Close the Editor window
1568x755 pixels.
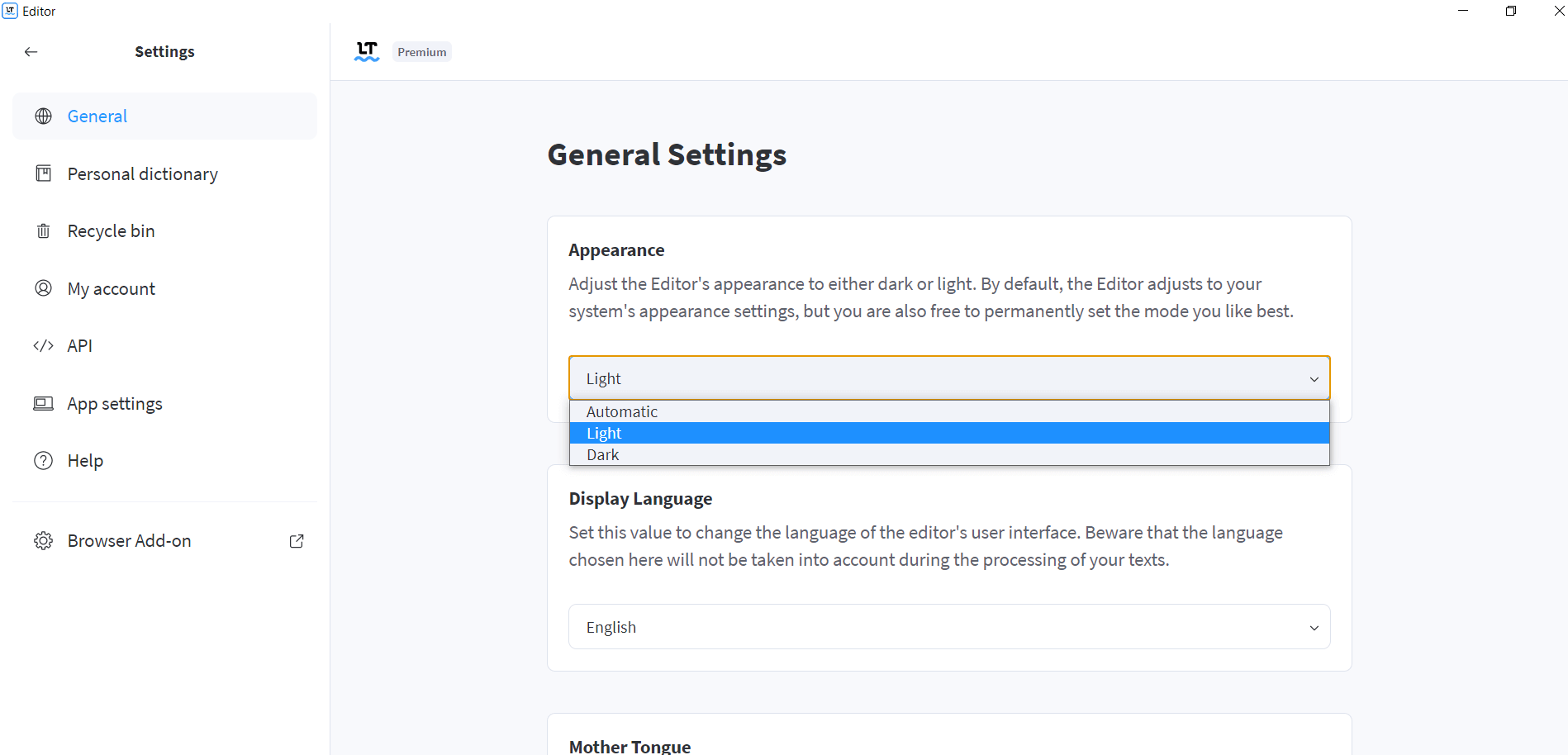pyautogui.click(x=1558, y=11)
